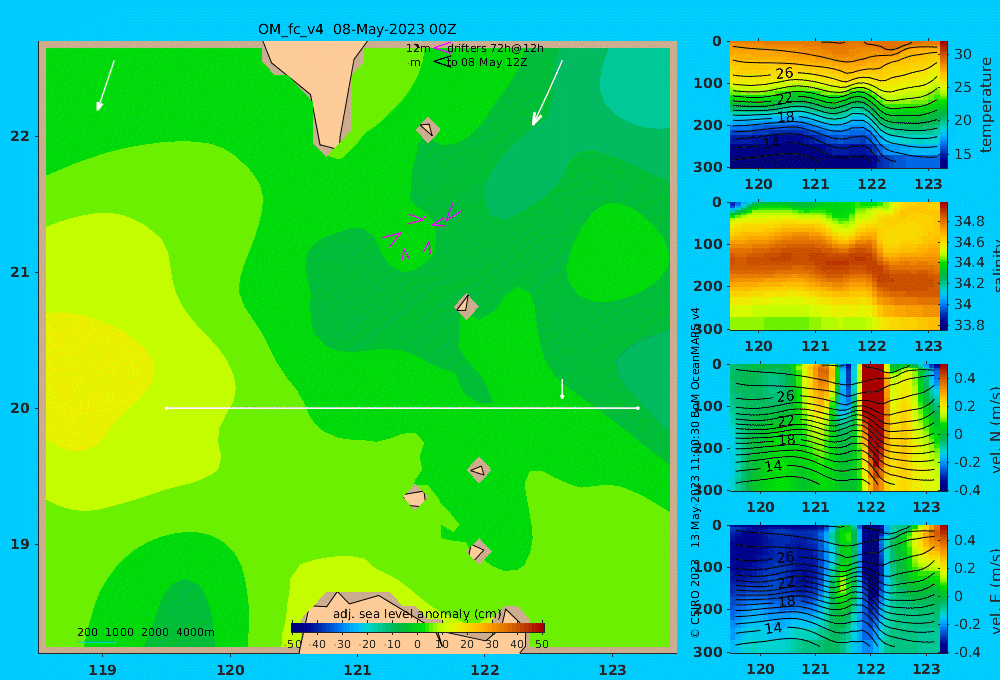1000x680 pixels.
Task: Click longitude label '119' on the main map
Action: tap(102, 670)
